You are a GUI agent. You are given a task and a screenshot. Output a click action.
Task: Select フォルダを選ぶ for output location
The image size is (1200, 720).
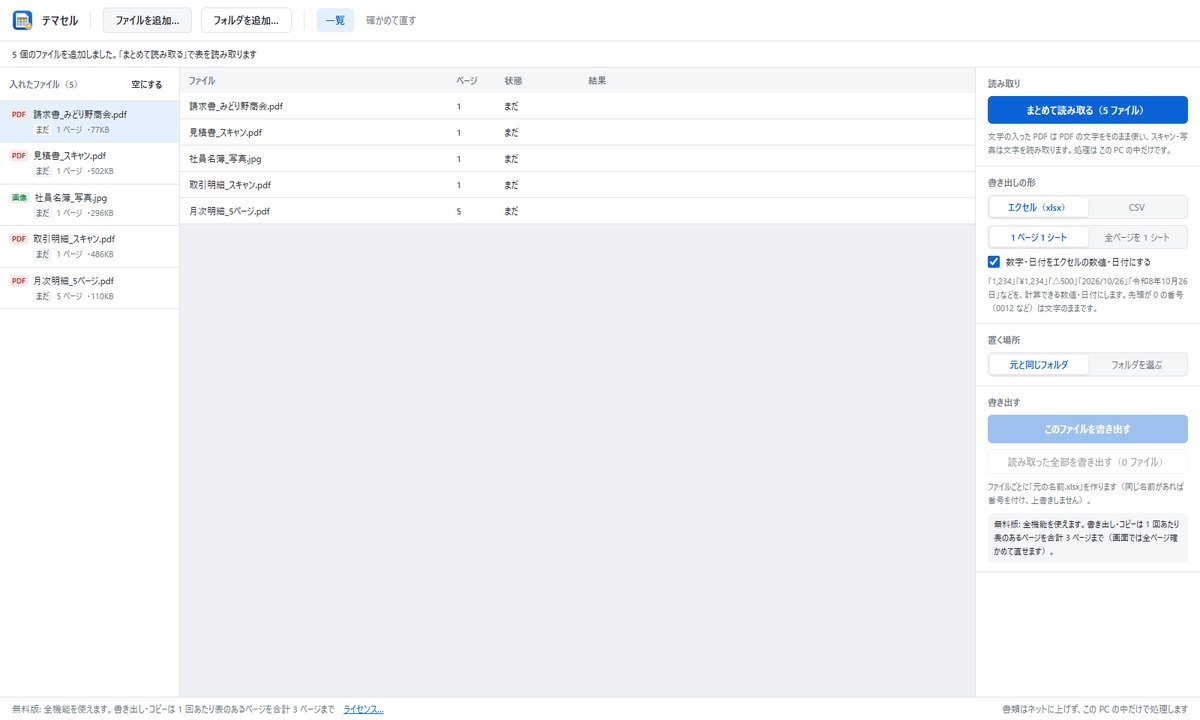pyautogui.click(x=1137, y=365)
